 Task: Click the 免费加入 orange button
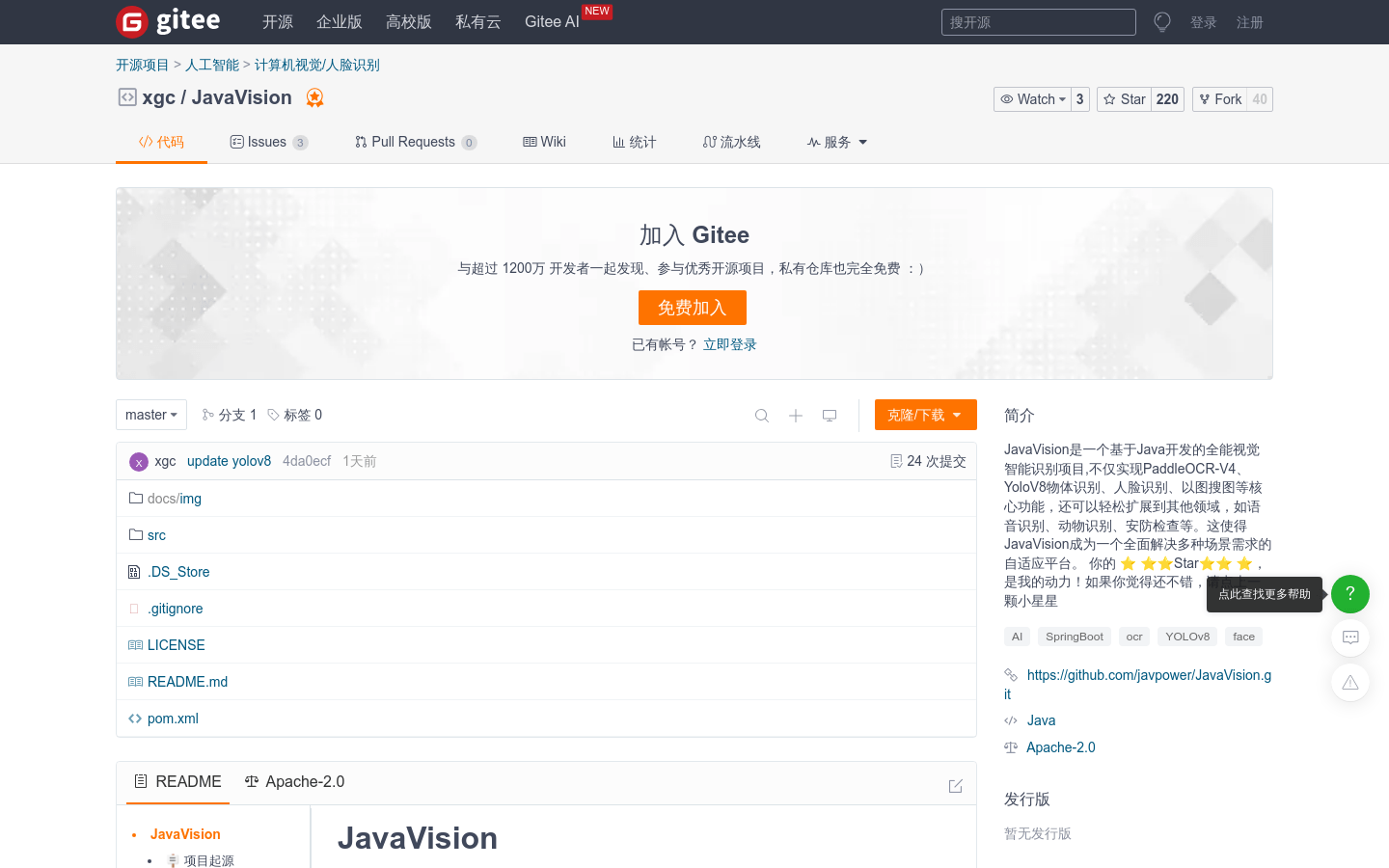(693, 308)
